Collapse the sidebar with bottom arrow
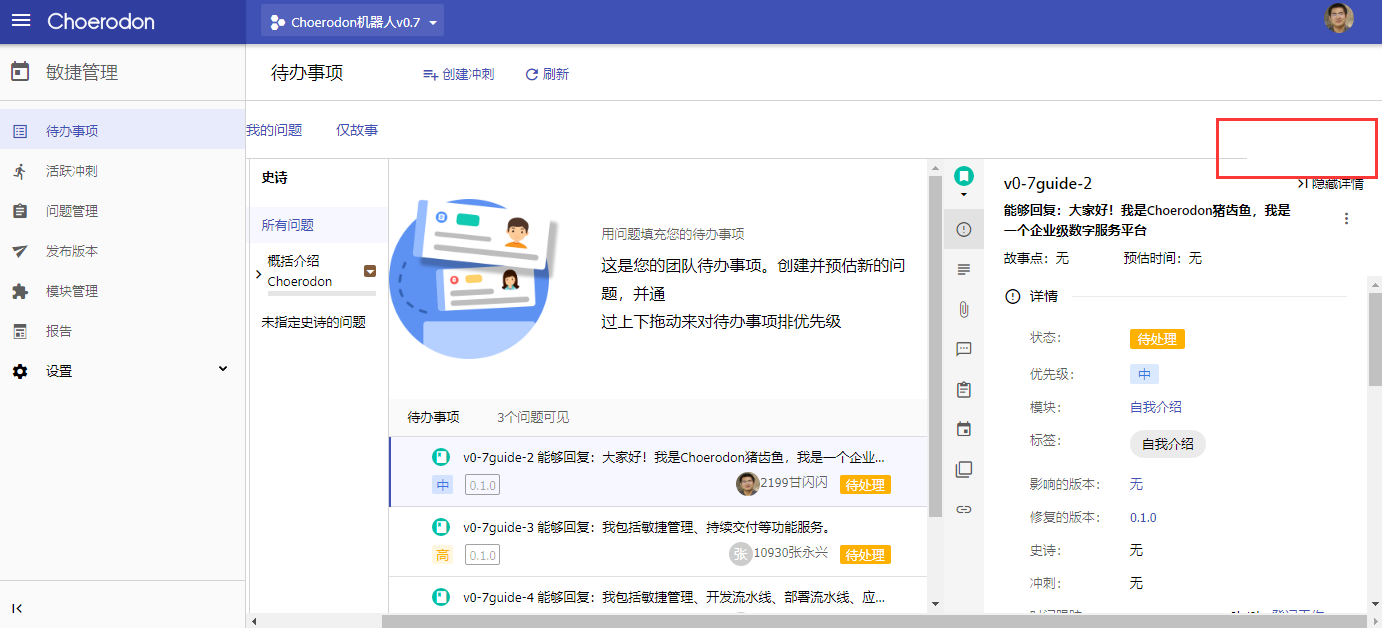The width and height of the screenshot is (1382, 628). 18,608
